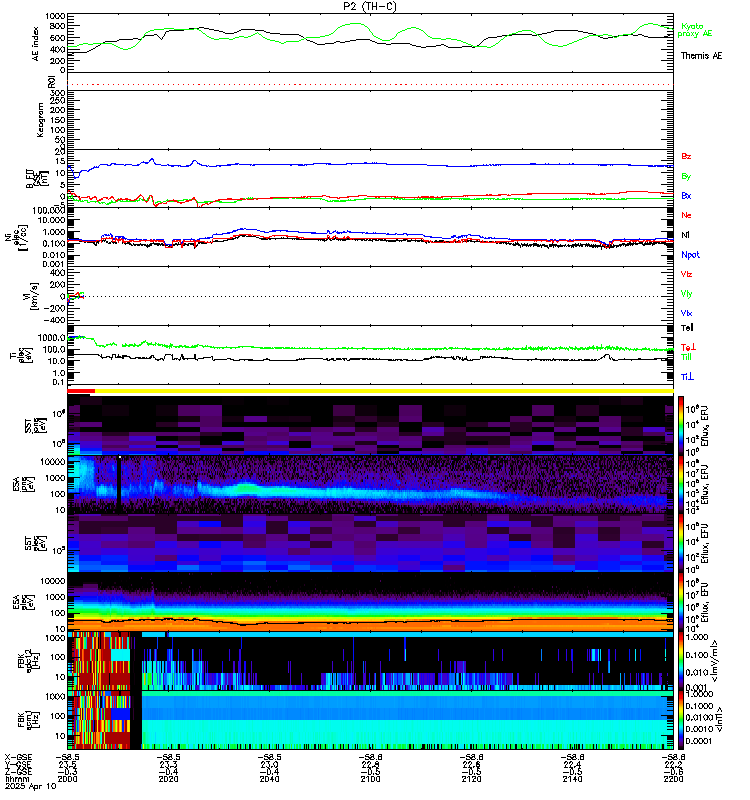Image resolution: width=750 pixels, height=800 pixels.
Task: Click the red segment of the status bar
Action: pos(81,391)
